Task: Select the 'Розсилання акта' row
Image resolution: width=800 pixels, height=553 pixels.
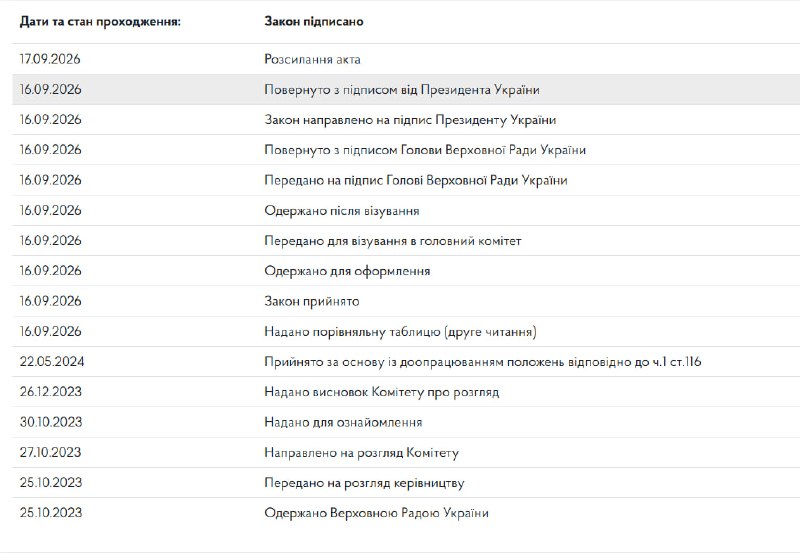Action: (x=406, y=59)
